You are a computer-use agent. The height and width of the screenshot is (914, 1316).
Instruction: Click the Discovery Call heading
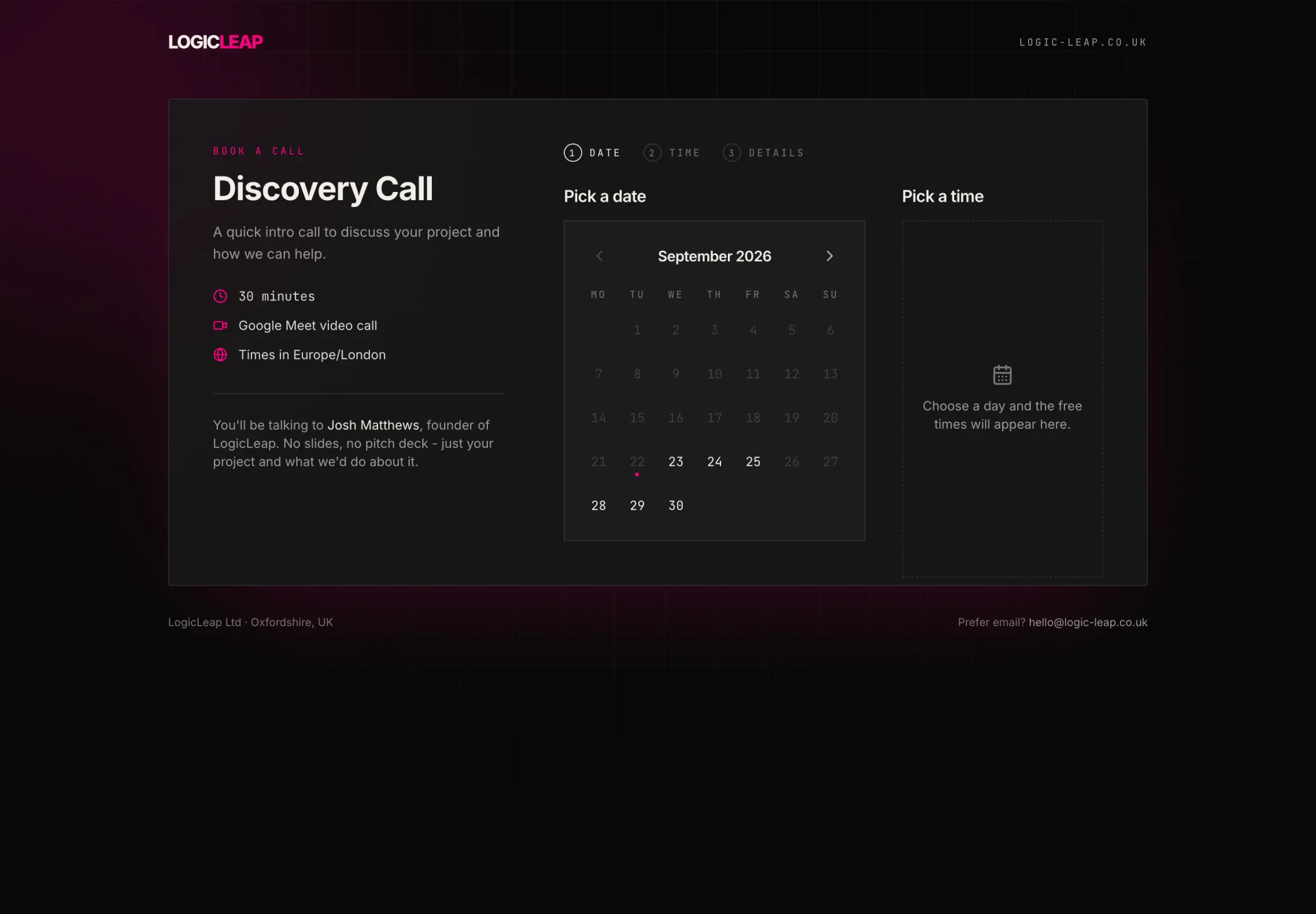[323, 189]
